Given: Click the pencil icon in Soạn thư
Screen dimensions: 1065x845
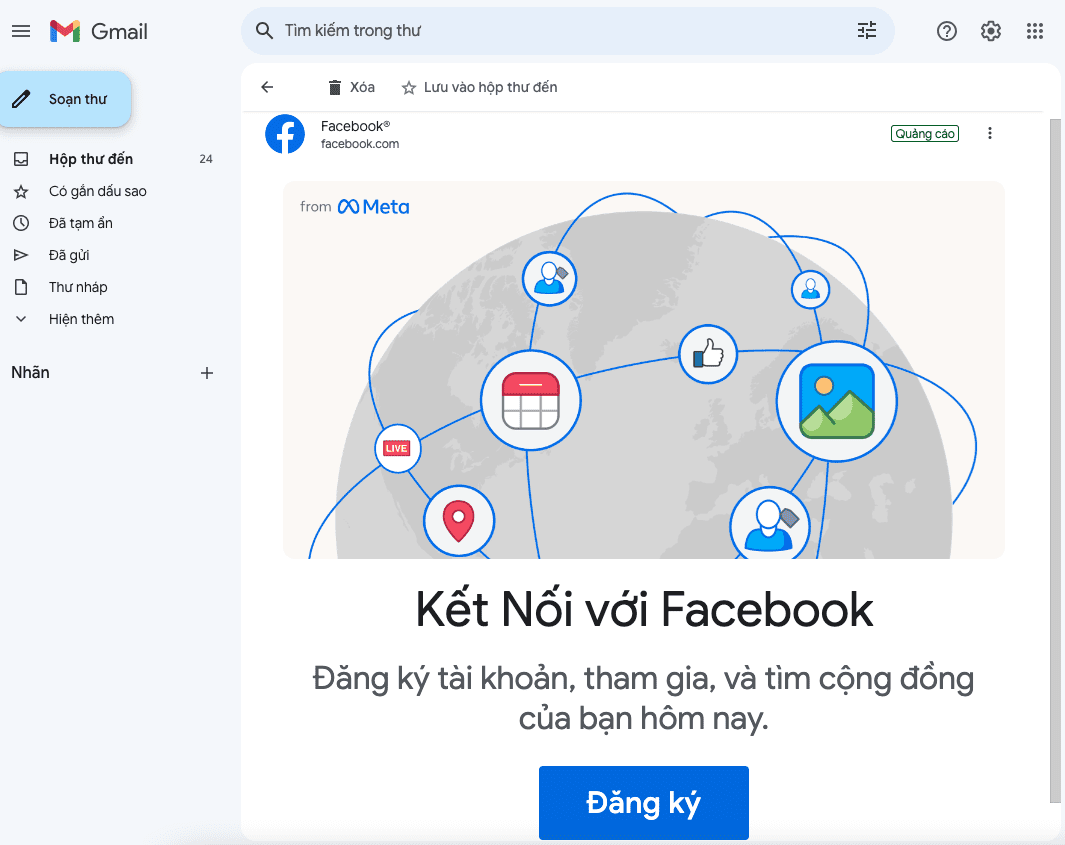Looking at the screenshot, I should (x=21, y=99).
